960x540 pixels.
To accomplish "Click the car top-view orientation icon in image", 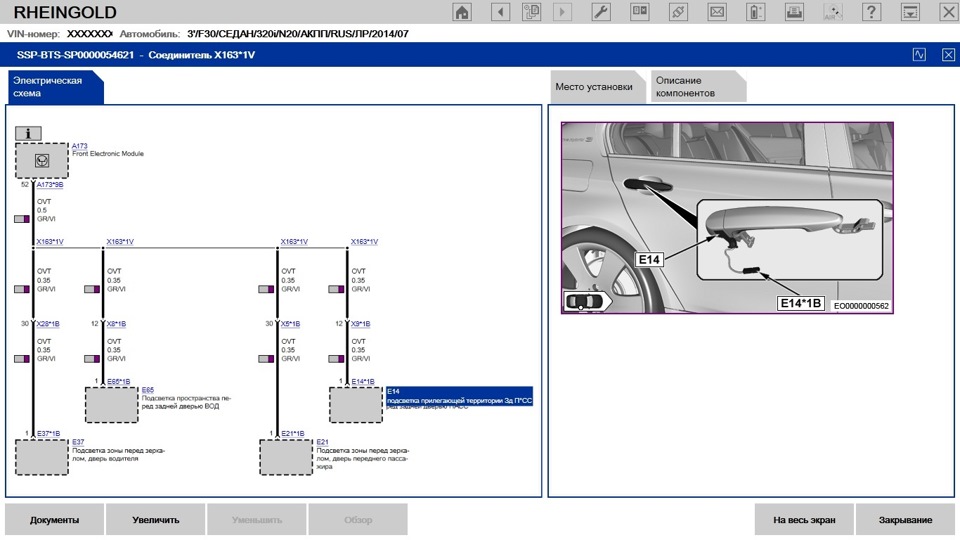I will tap(586, 301).
